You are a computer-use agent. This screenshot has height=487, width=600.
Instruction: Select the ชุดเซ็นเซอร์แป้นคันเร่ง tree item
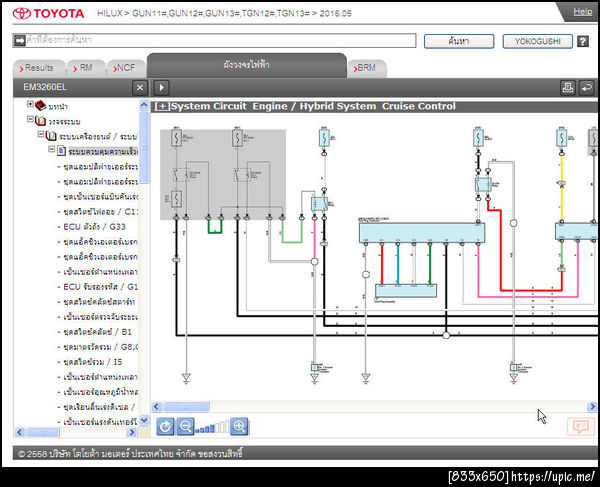click(100, 197)
